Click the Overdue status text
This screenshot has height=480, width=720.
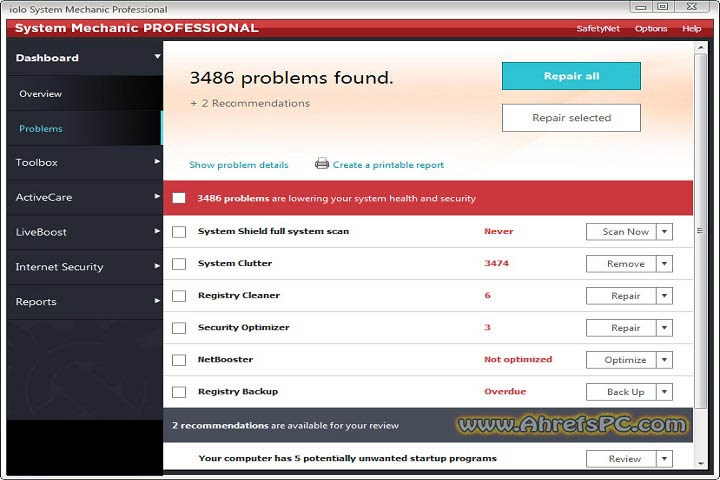tap(505, 391)
